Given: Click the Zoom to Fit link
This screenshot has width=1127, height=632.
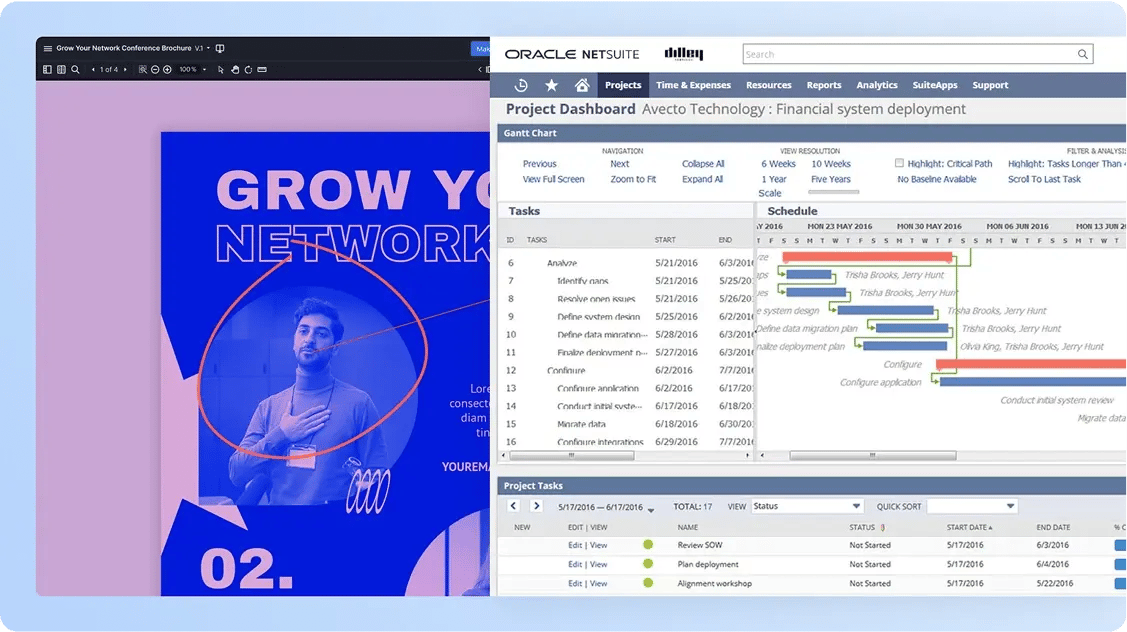Looking at the screenshot, I should (633, 179).
